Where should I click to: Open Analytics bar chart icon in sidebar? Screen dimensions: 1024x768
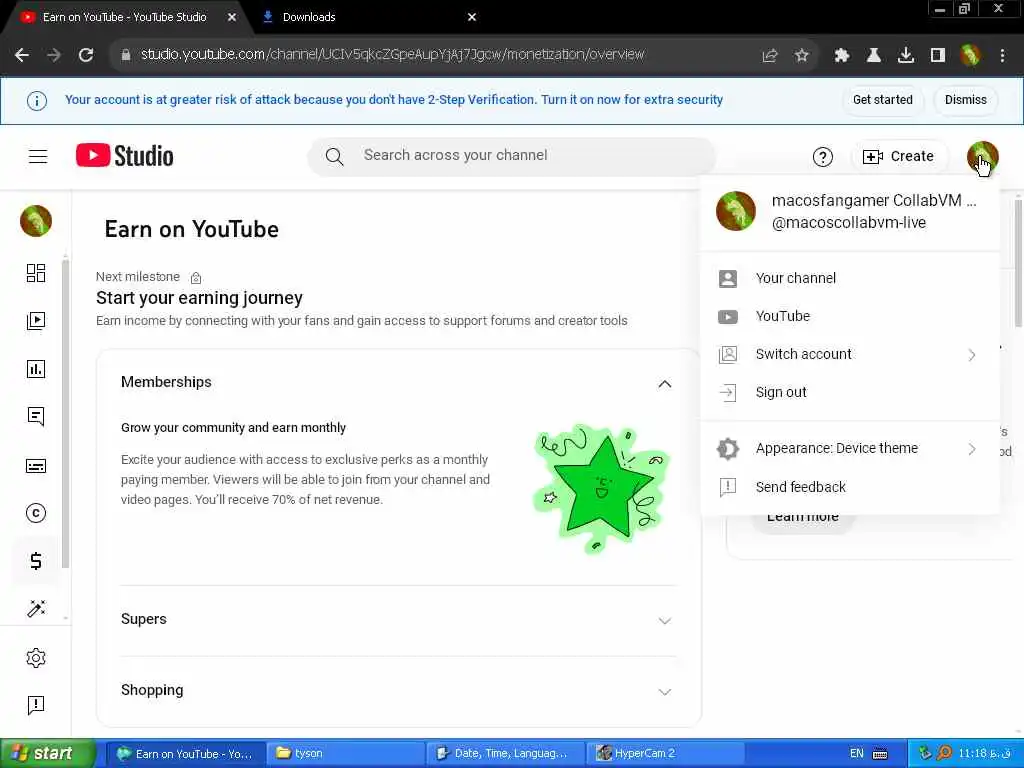pyautogui.click(x=36, y=369)
